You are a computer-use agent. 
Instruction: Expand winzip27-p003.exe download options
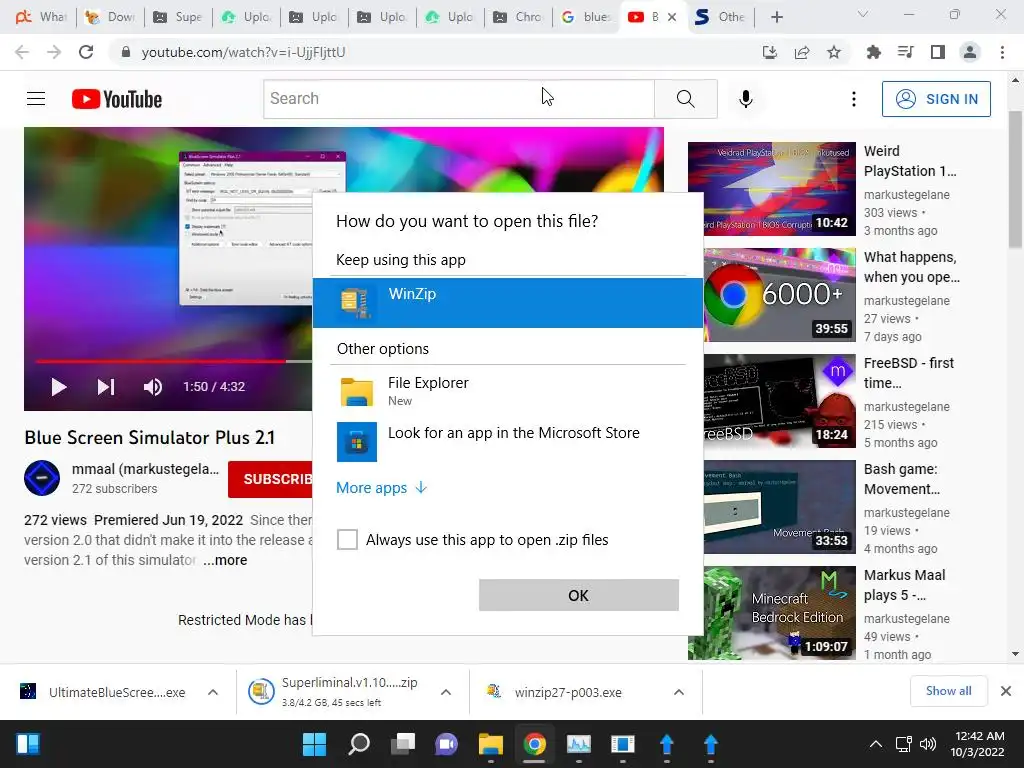click(x=679, y=692)
